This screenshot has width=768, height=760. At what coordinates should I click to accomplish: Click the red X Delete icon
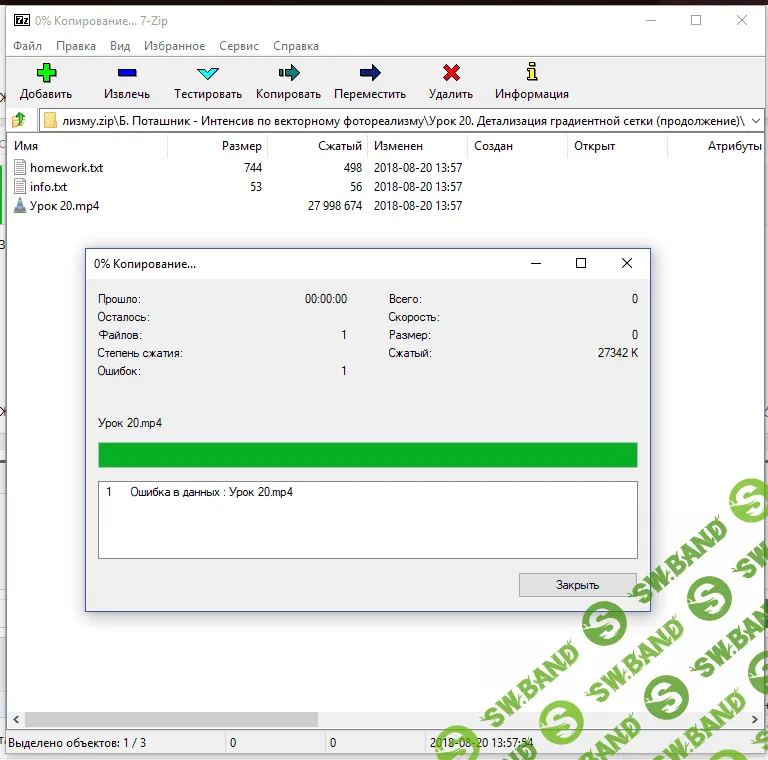451,73
